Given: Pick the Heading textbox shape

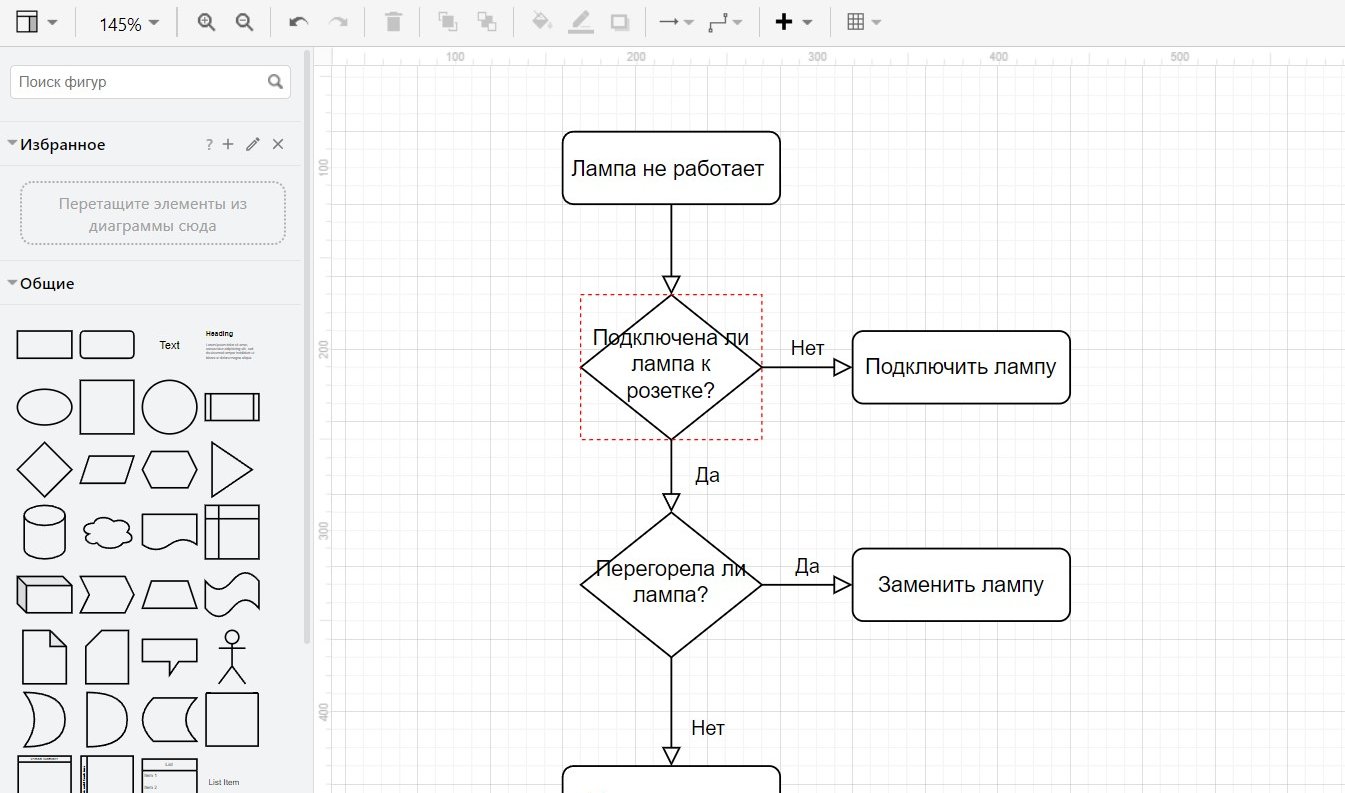Looking at the screenshot, I should [x=232, y=345].
